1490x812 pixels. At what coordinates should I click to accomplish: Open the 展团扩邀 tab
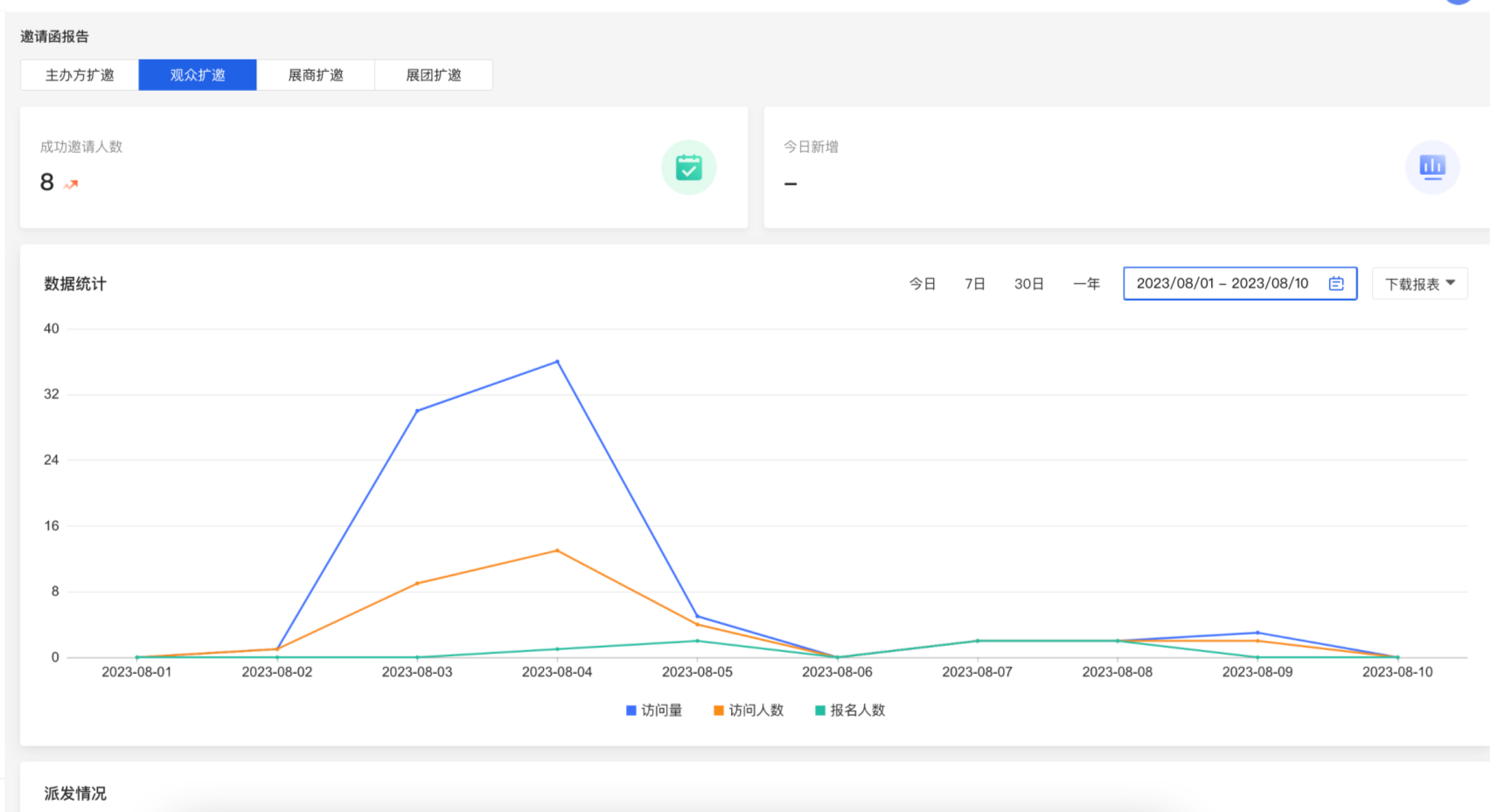click(434, 75)
